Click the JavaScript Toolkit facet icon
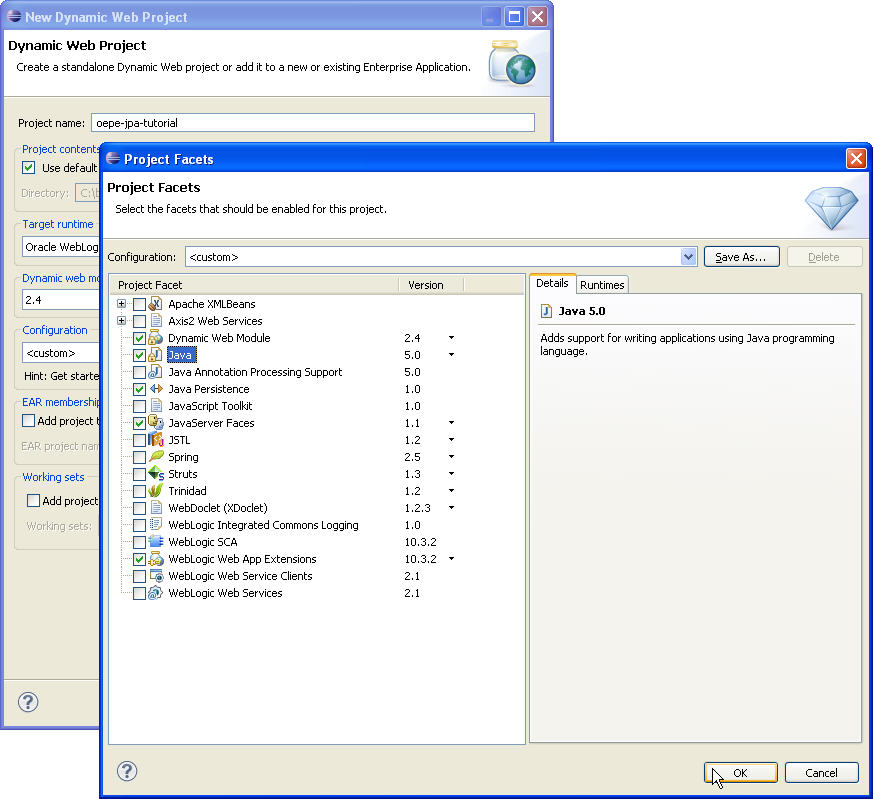This screenshot has height=799, width=873. click(x=156, y=406)
